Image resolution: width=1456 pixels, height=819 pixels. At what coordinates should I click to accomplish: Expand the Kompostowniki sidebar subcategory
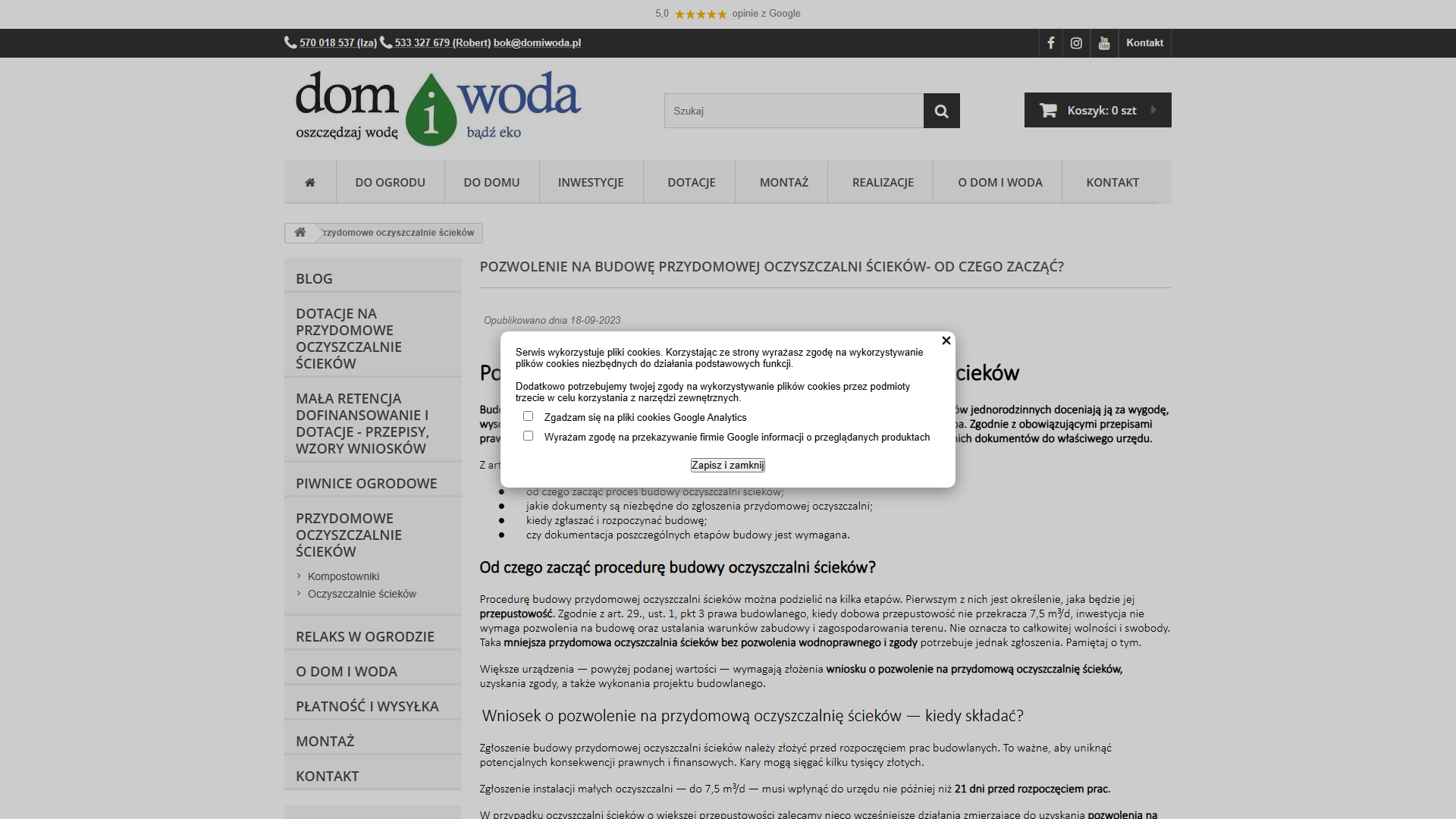(343, 576)
